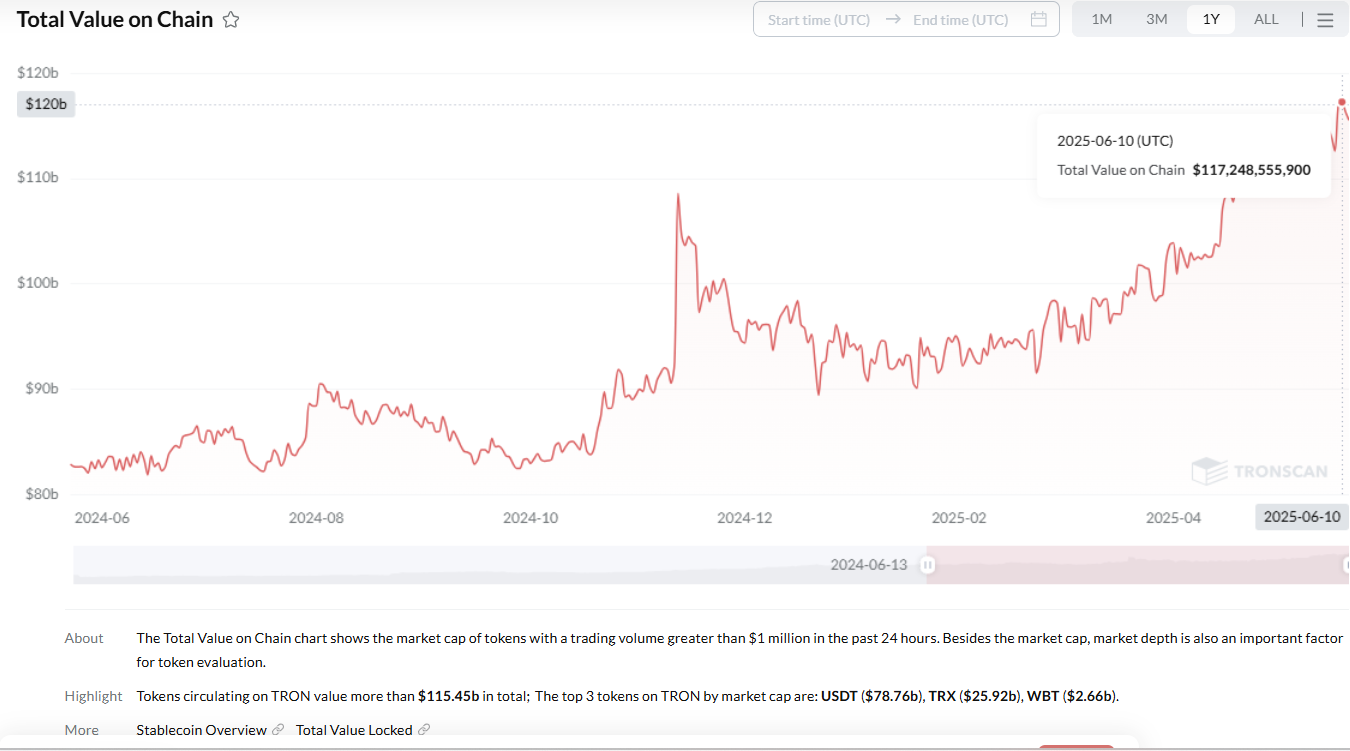Click the link icon beside Stablecoin Overview
The height and width of the screenshot is (751, 1350).
(x=278, y=730)
